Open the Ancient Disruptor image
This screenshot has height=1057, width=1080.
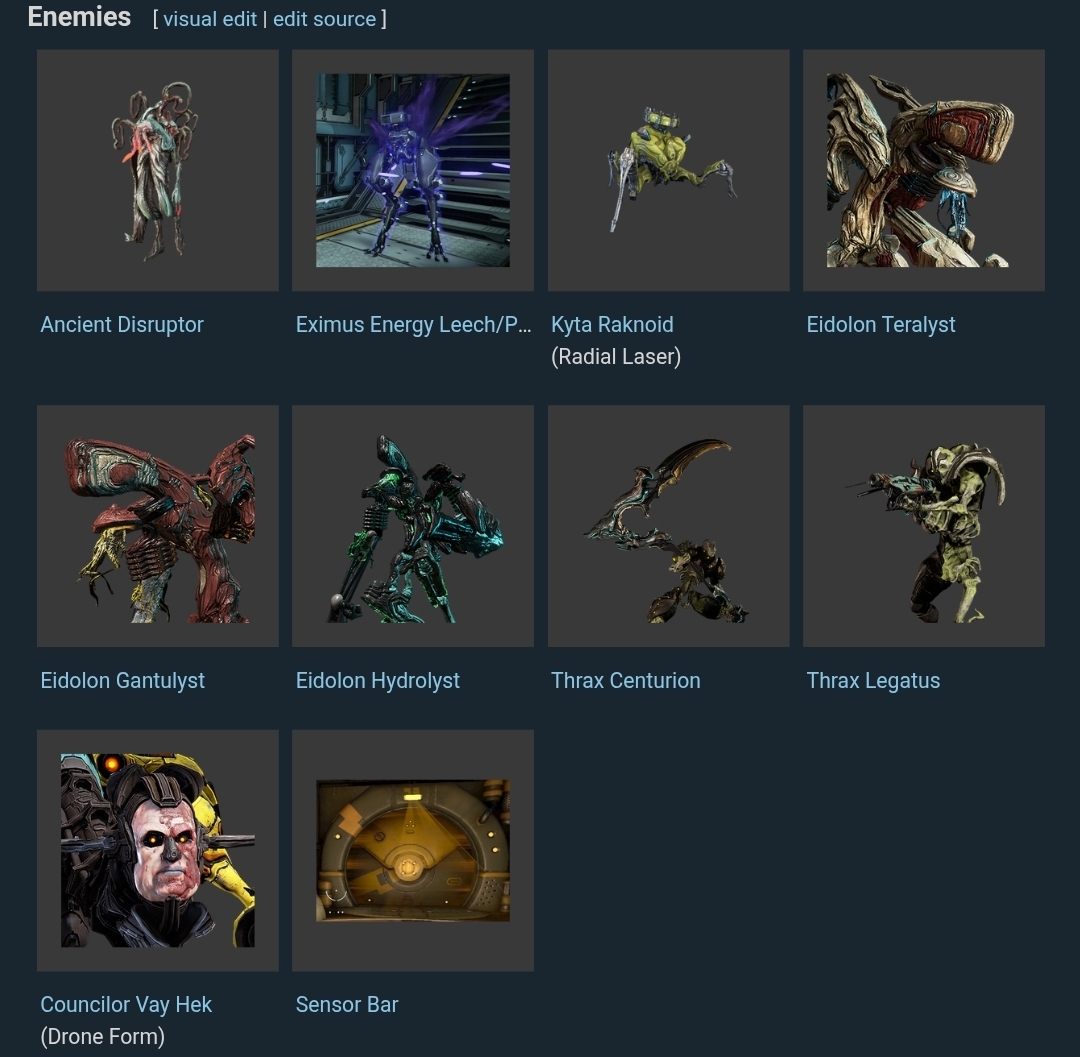click(x=158, y=170)
